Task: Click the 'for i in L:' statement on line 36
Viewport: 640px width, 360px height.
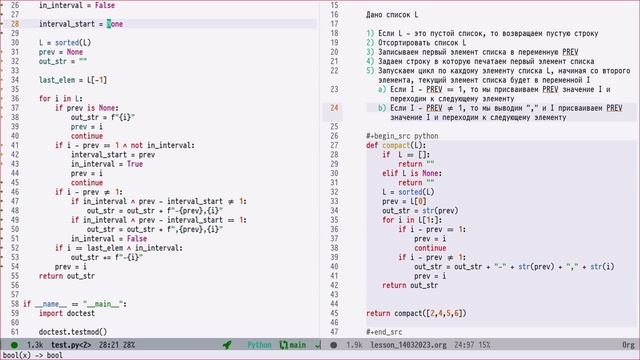Action: pos(61,99)
